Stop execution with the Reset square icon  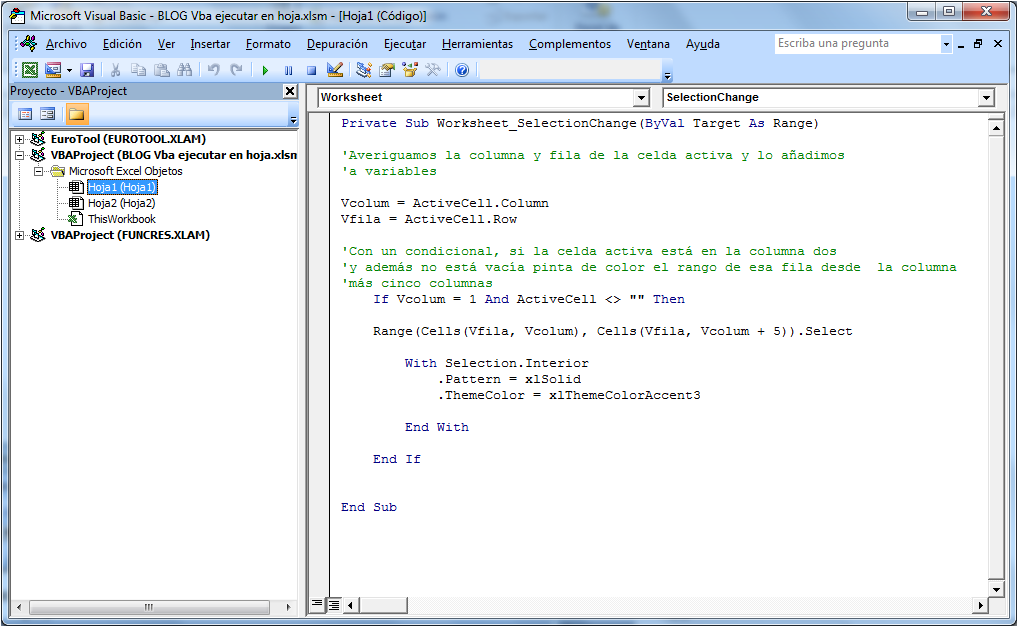tap(311, 70)
